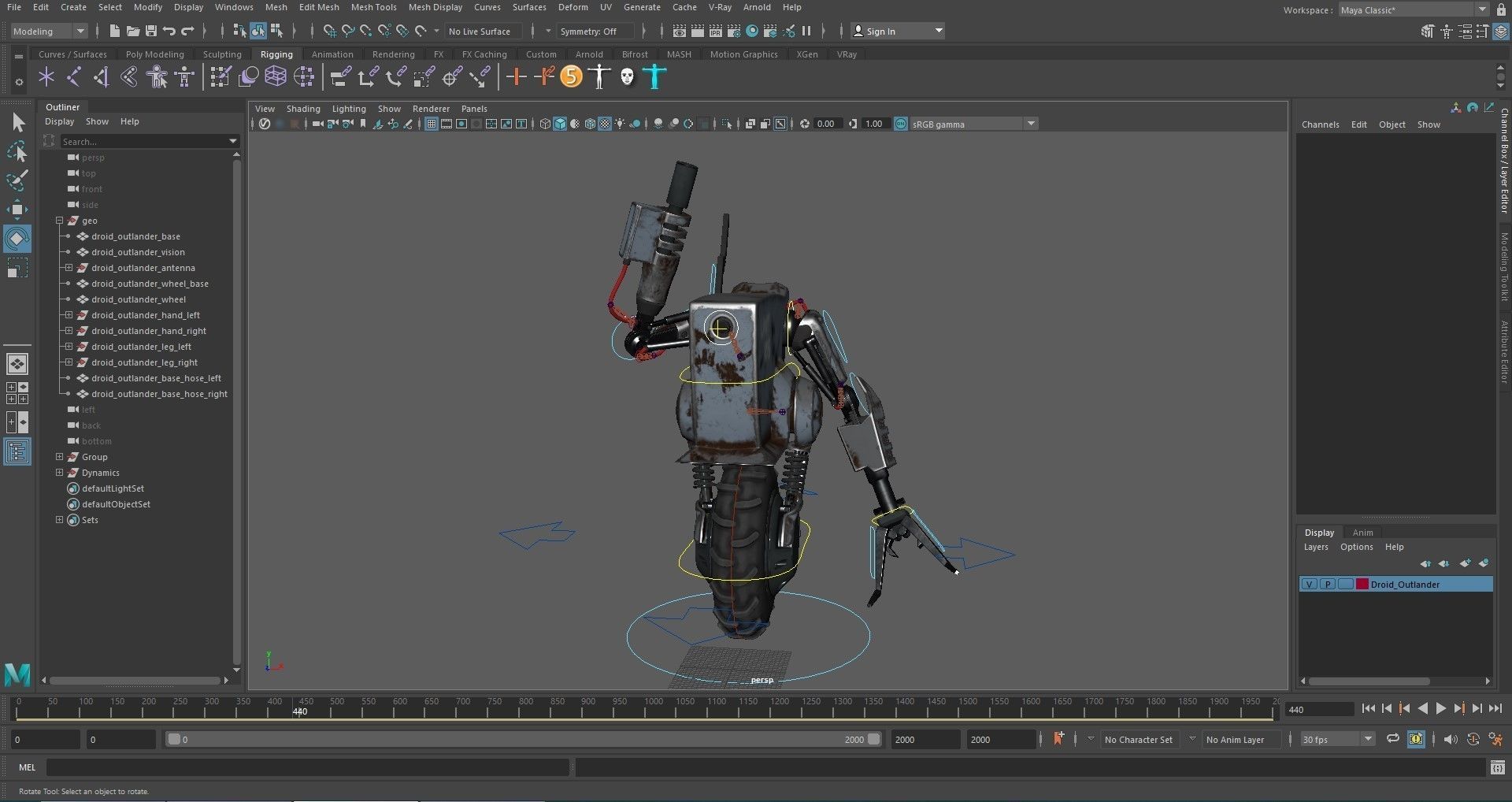Click the No Character Set button
The width and height of the screenshot is (1512, 802).
1138,740
